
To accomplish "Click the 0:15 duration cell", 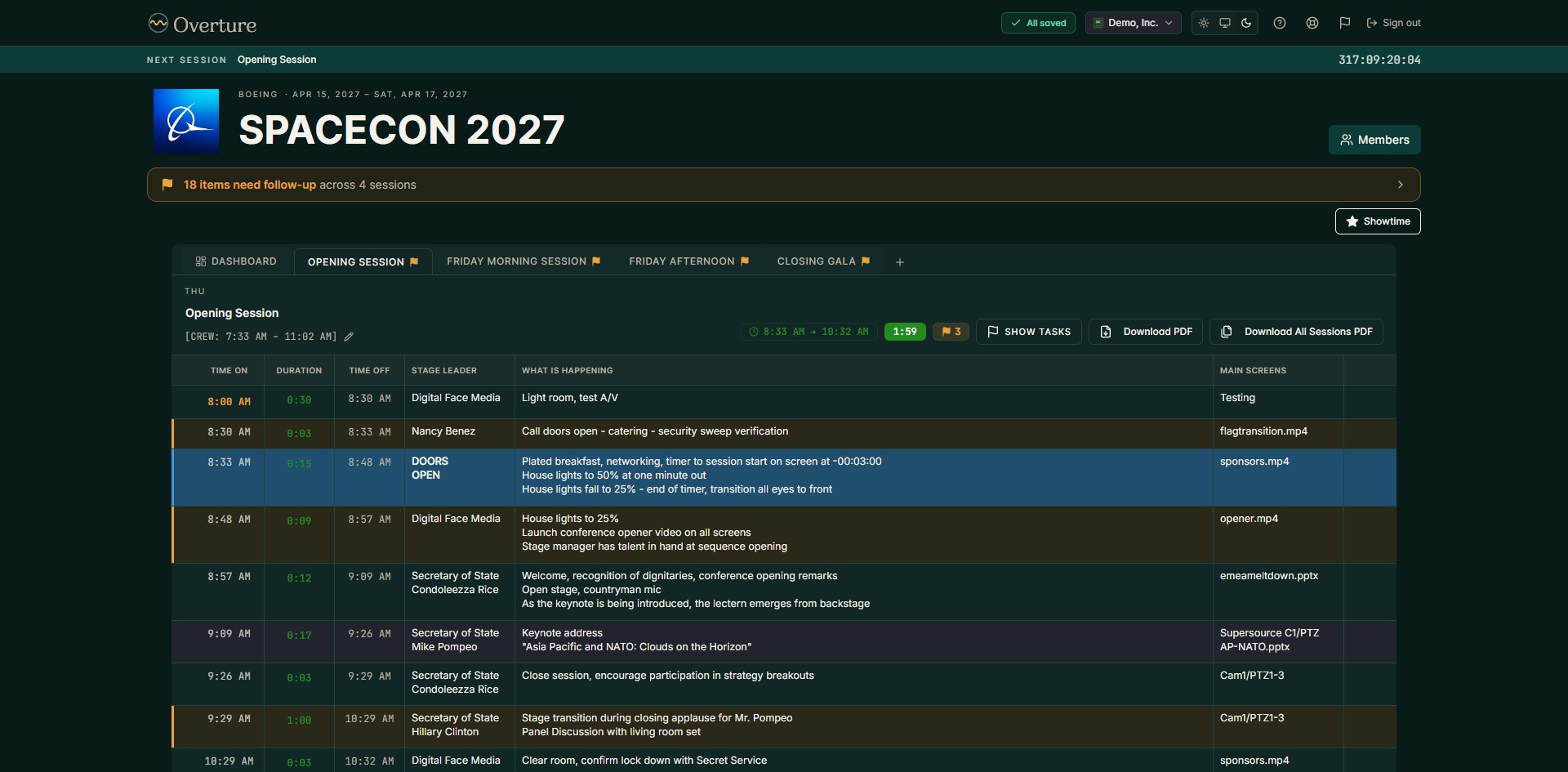I will pyautogui.click(x=299, y=478).
